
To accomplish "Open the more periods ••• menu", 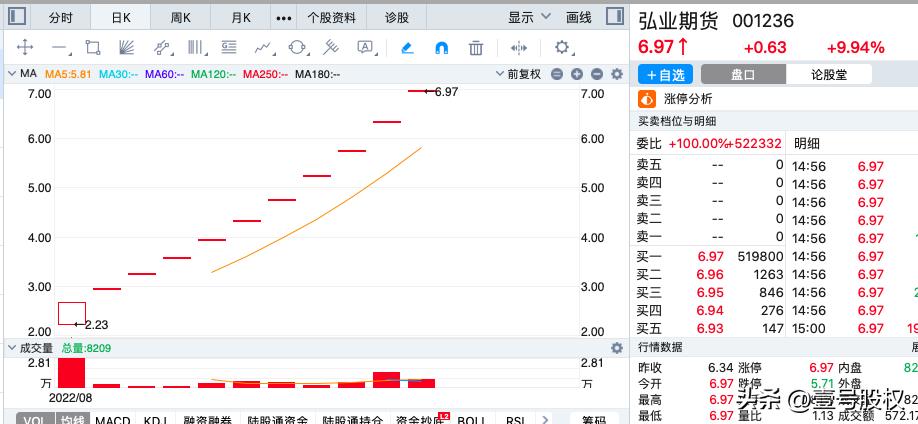I will click(x=283, y=18).
